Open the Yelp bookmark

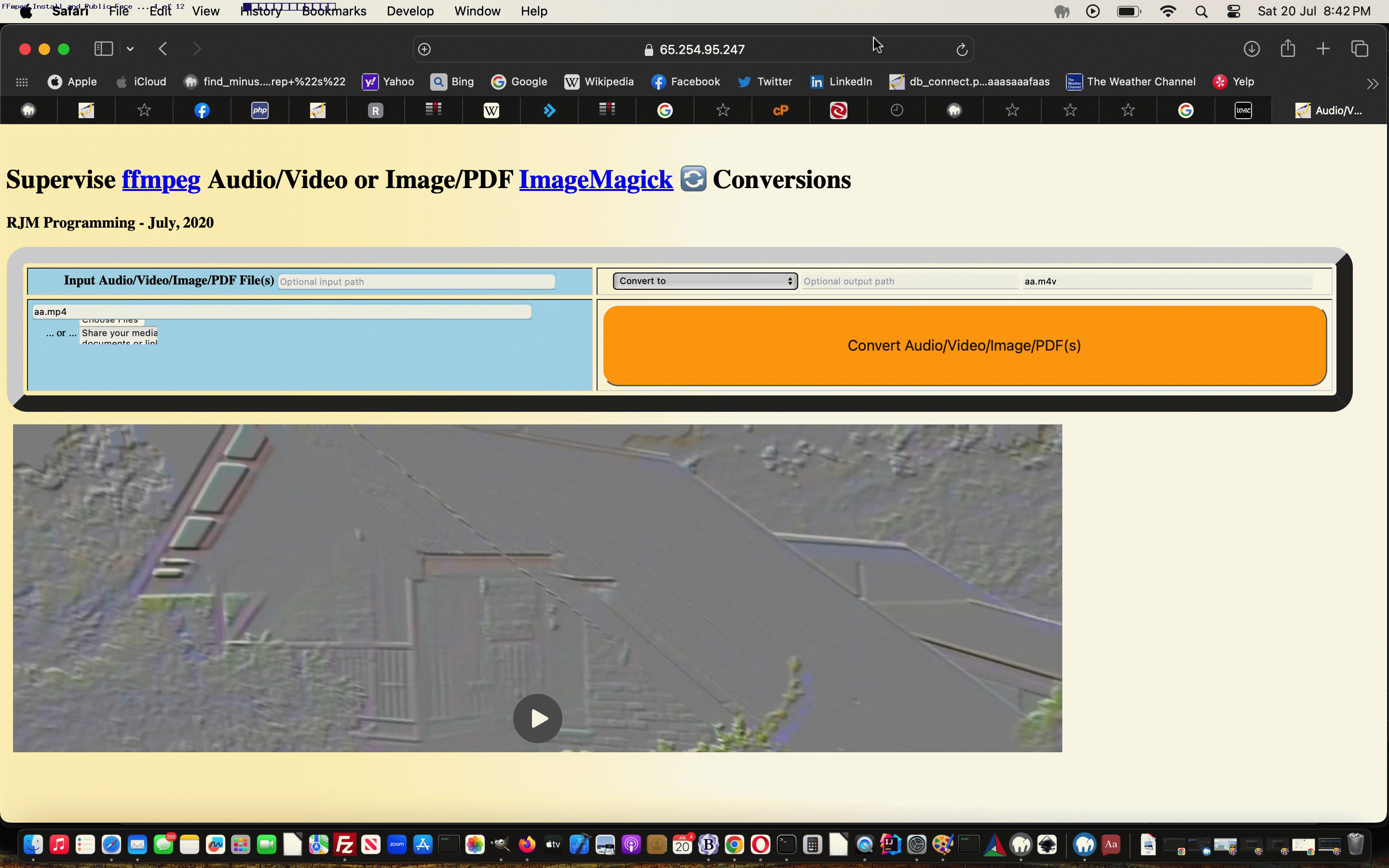(1233, 81)
